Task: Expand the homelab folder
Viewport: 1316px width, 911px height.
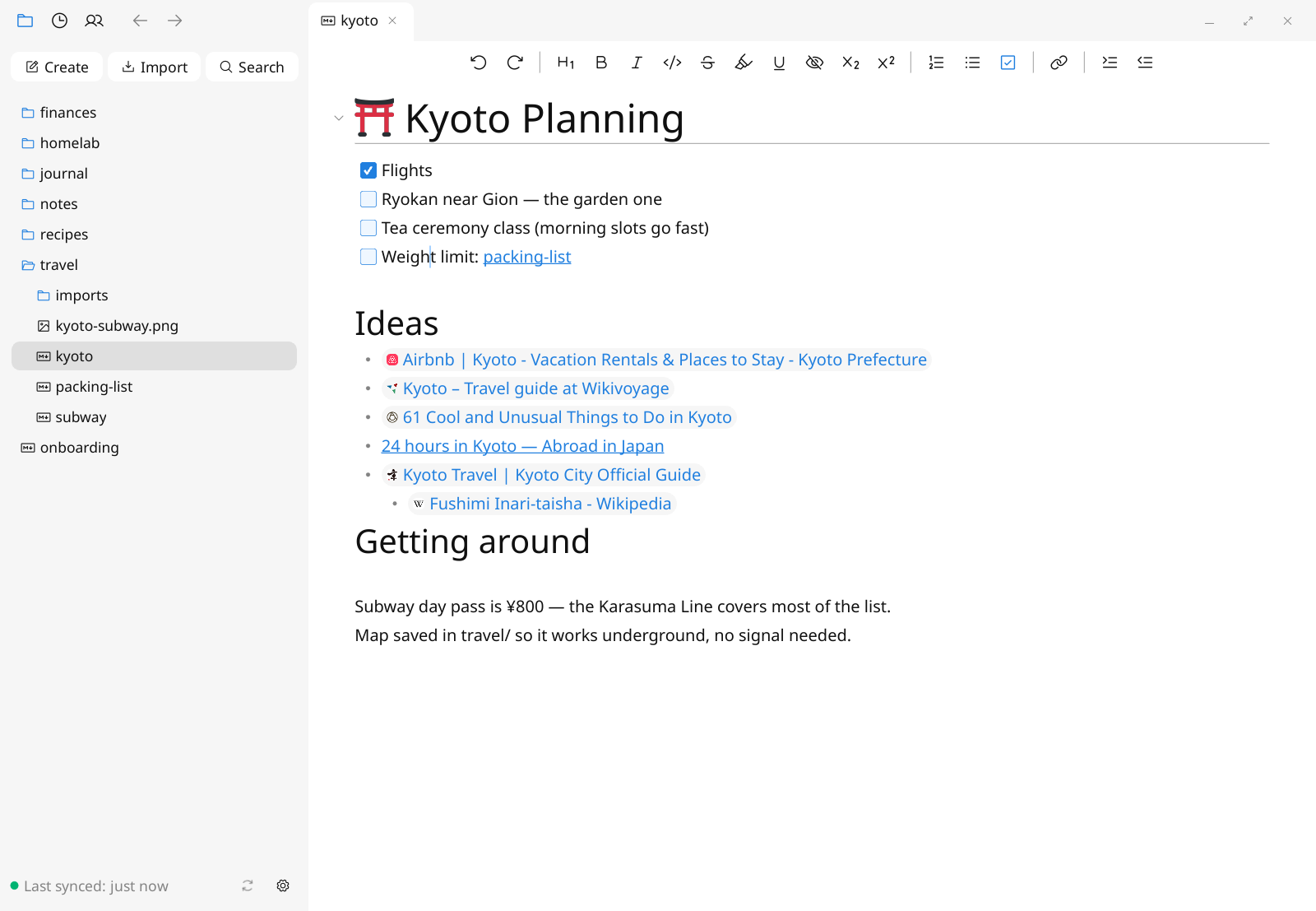Action: point(154,143)
